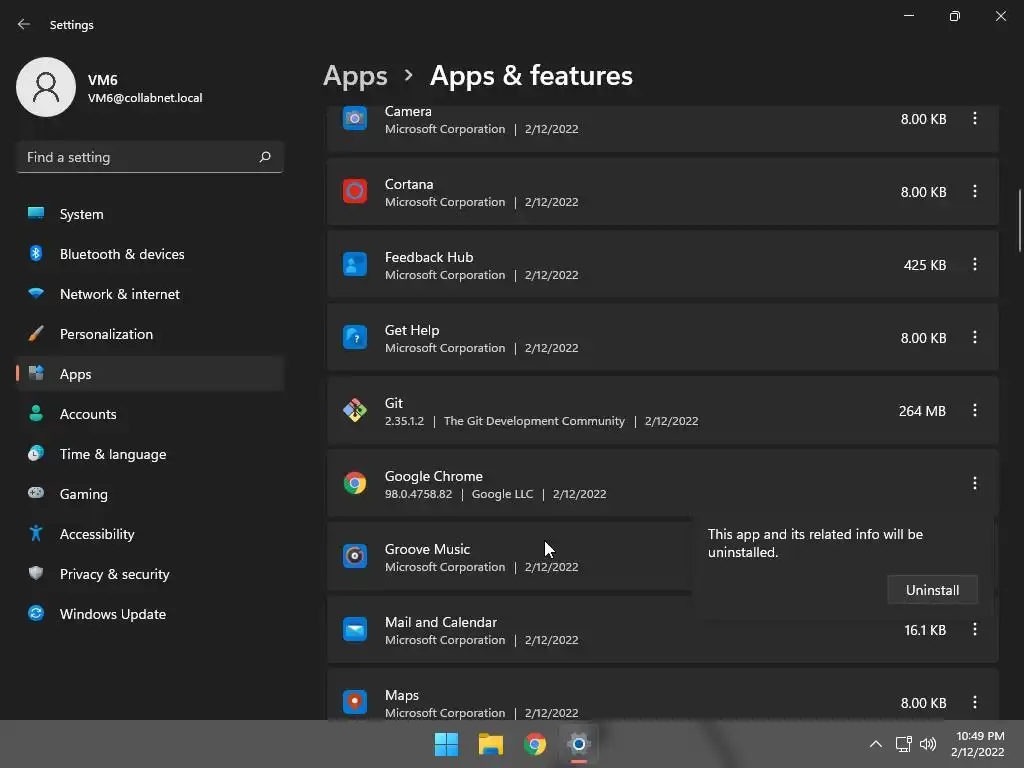The image size is (1024, 768).
Task: Click the Git app icon
Action: [355, 411]
